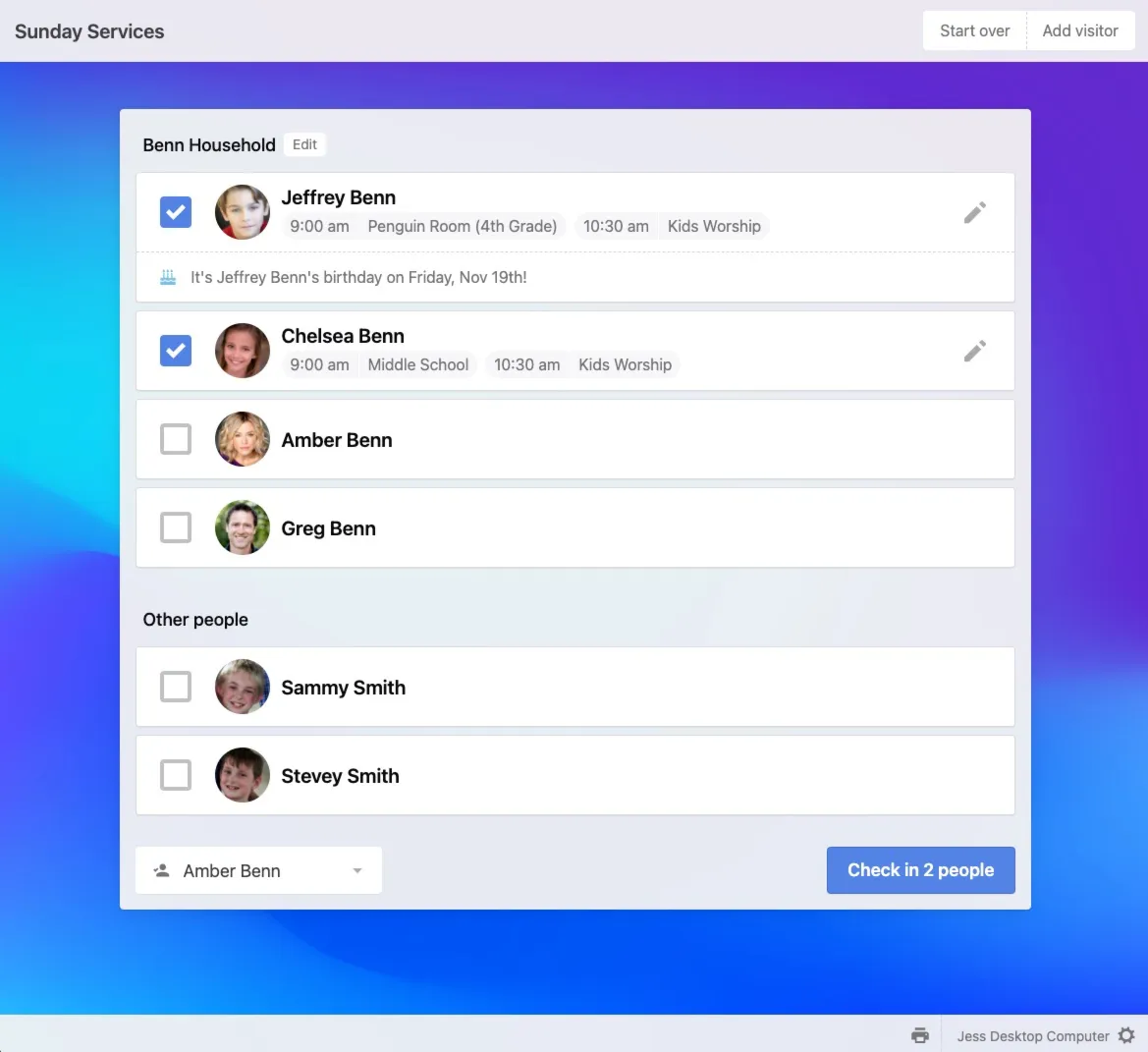Click the pencil edit icon for Jeffrey Benn

click(x=974, y=212)
